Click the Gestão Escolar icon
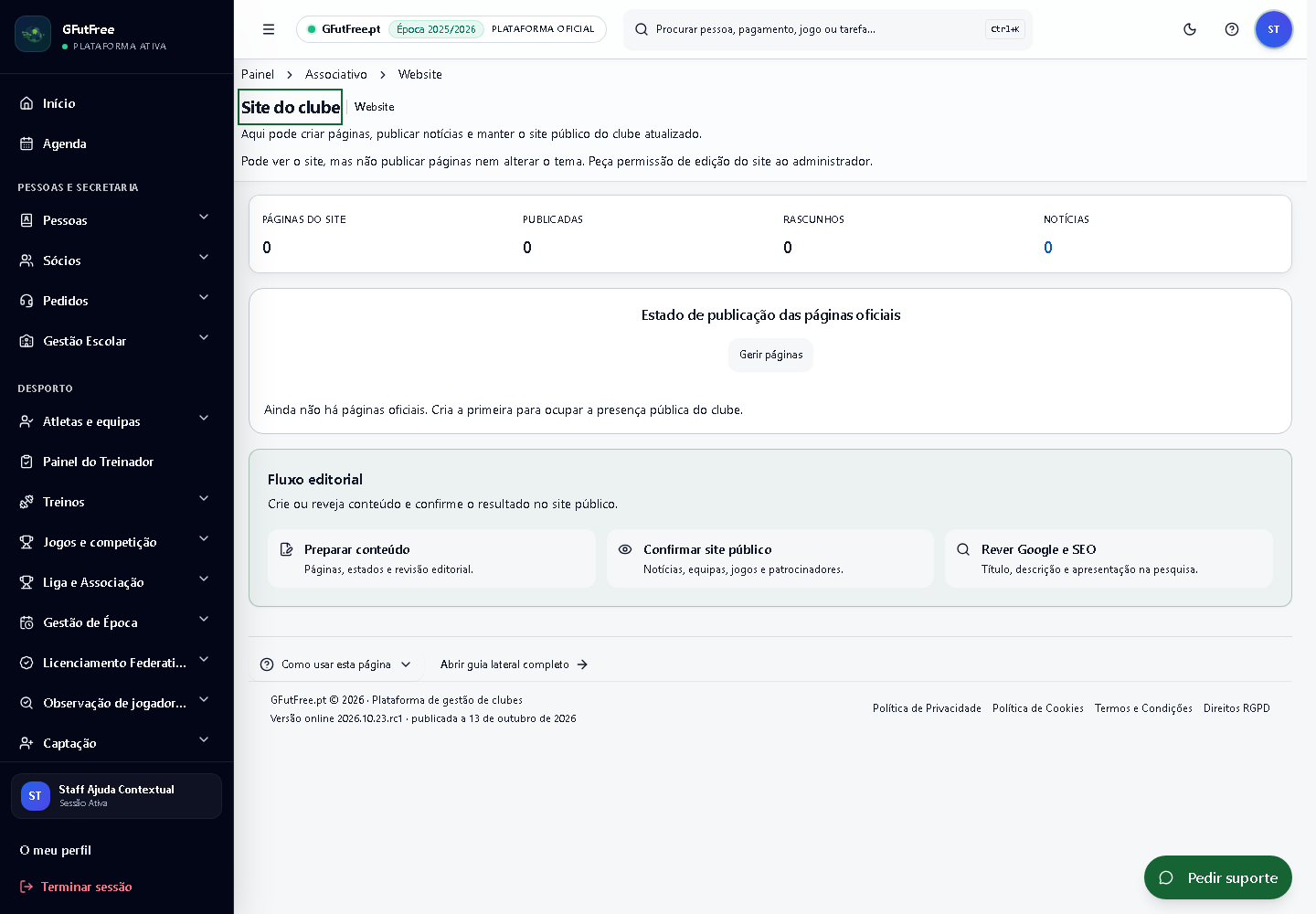1316x914 pixels. tap(27, 341)
